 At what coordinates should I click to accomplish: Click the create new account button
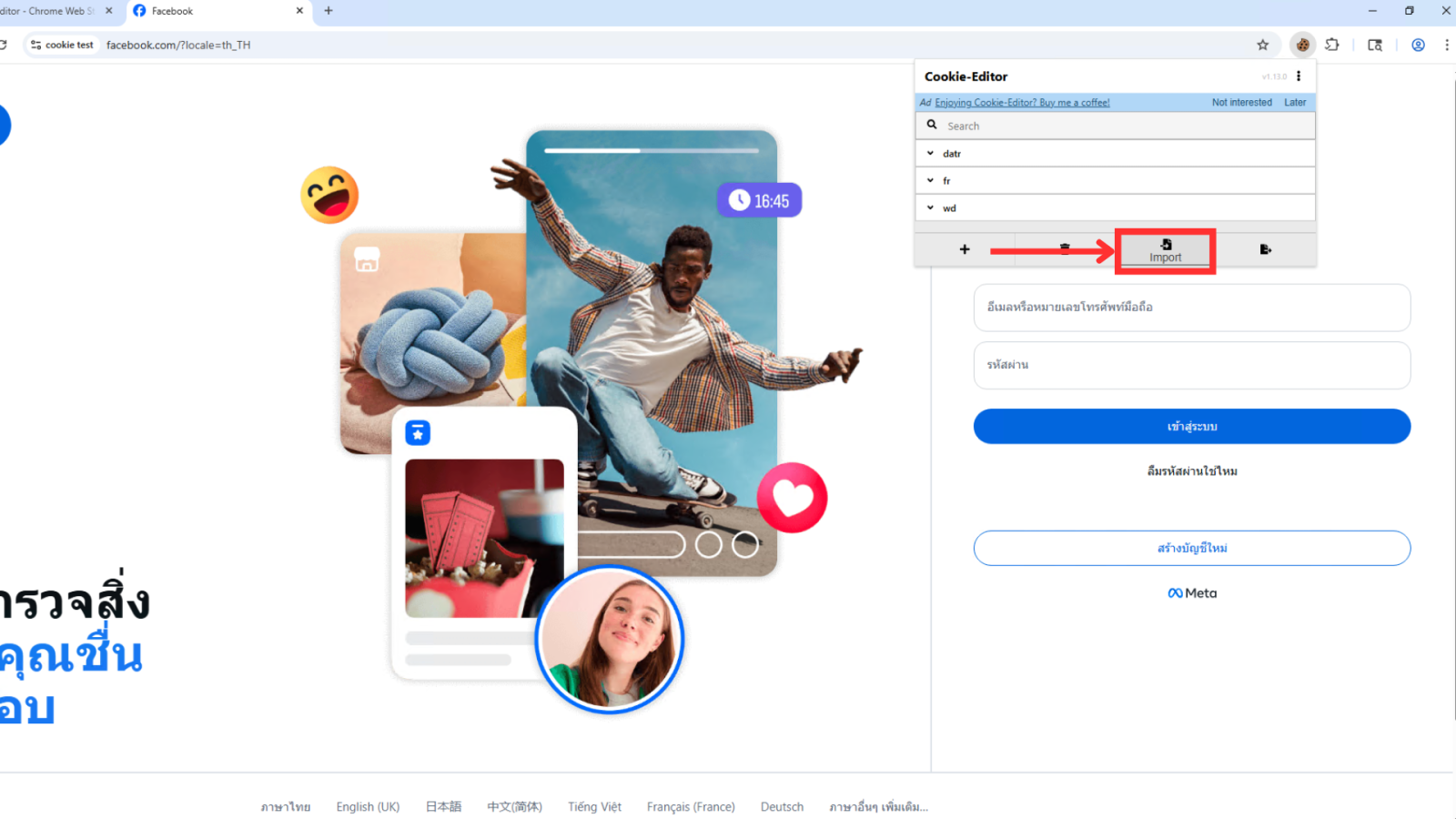1191,548
